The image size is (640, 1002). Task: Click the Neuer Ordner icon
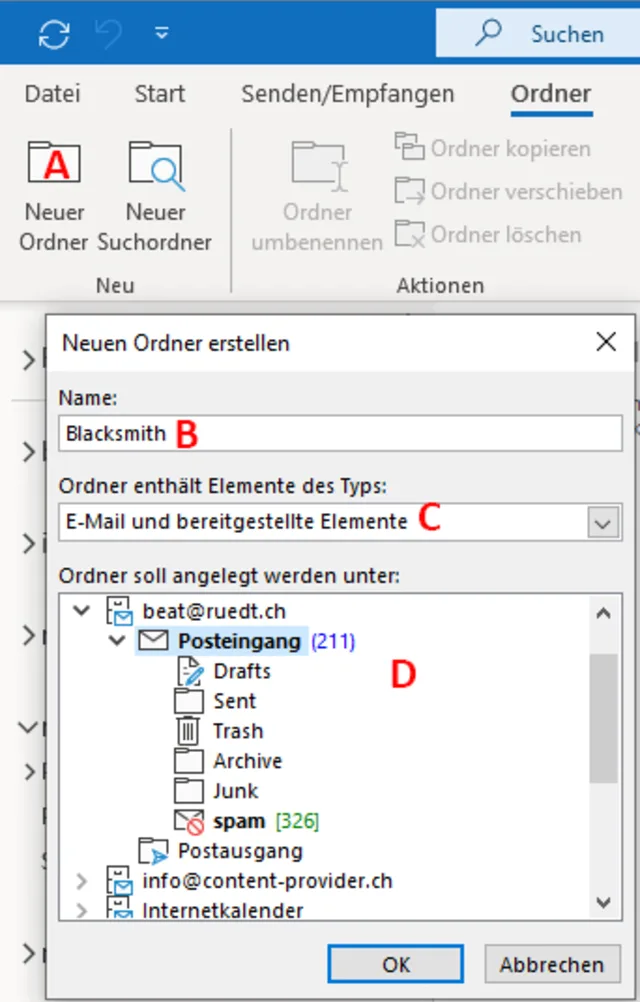[54, 166]
